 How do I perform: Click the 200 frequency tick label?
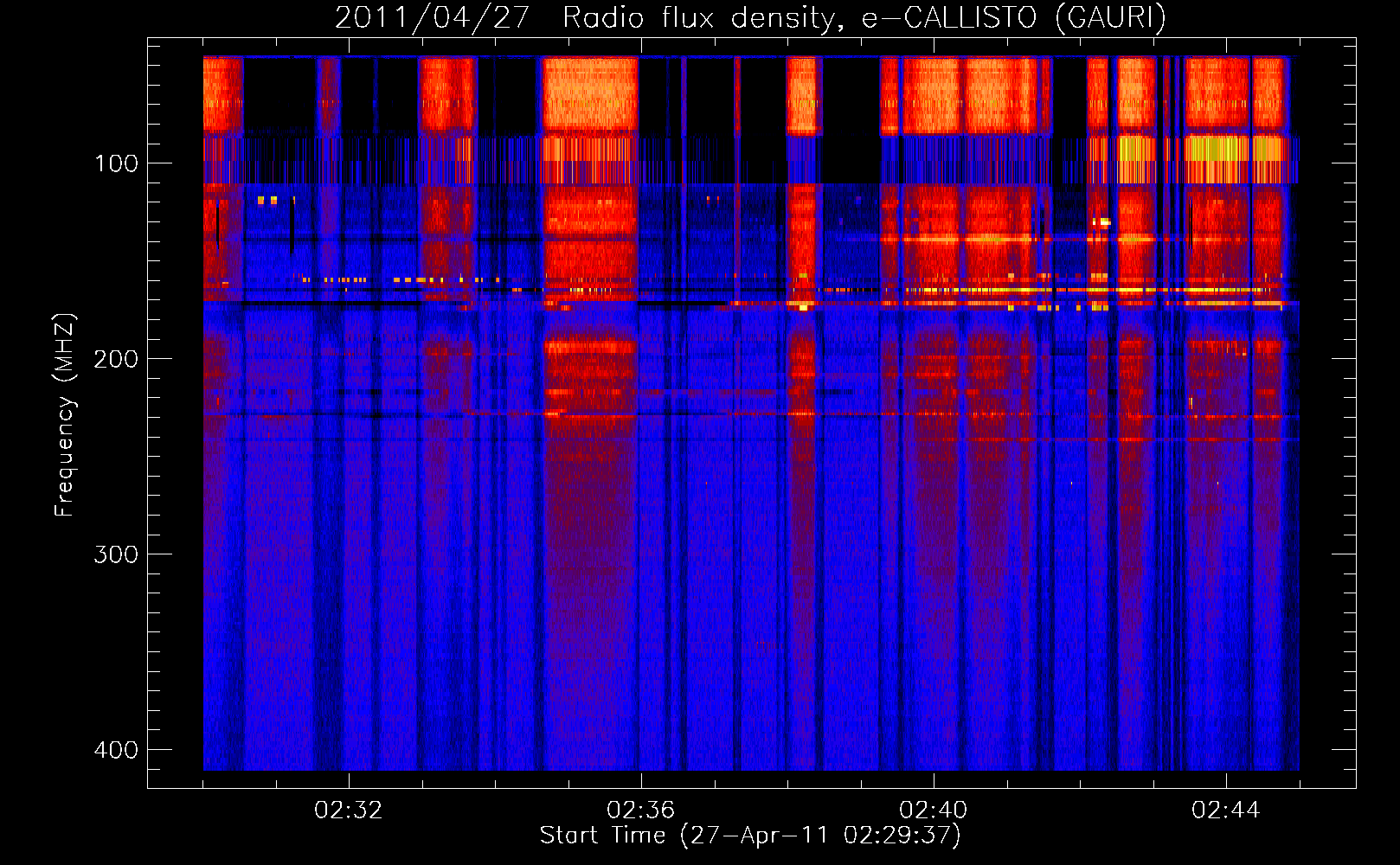click(x=116, y=359)
